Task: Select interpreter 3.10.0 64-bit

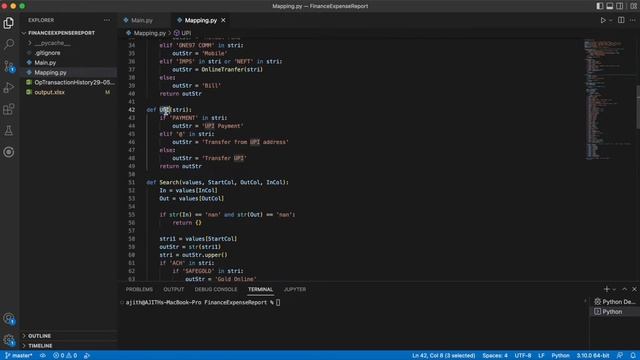Action: (x=593, y=356)
